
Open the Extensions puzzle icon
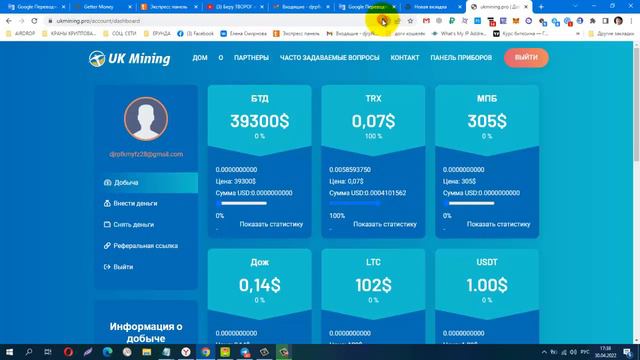click(593, 21)
